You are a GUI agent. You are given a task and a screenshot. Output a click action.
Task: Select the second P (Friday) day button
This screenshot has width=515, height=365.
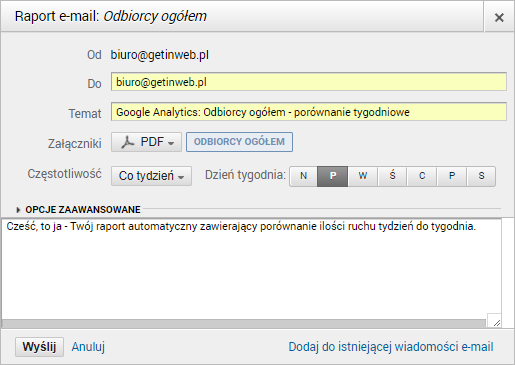(x=452, y=176)
